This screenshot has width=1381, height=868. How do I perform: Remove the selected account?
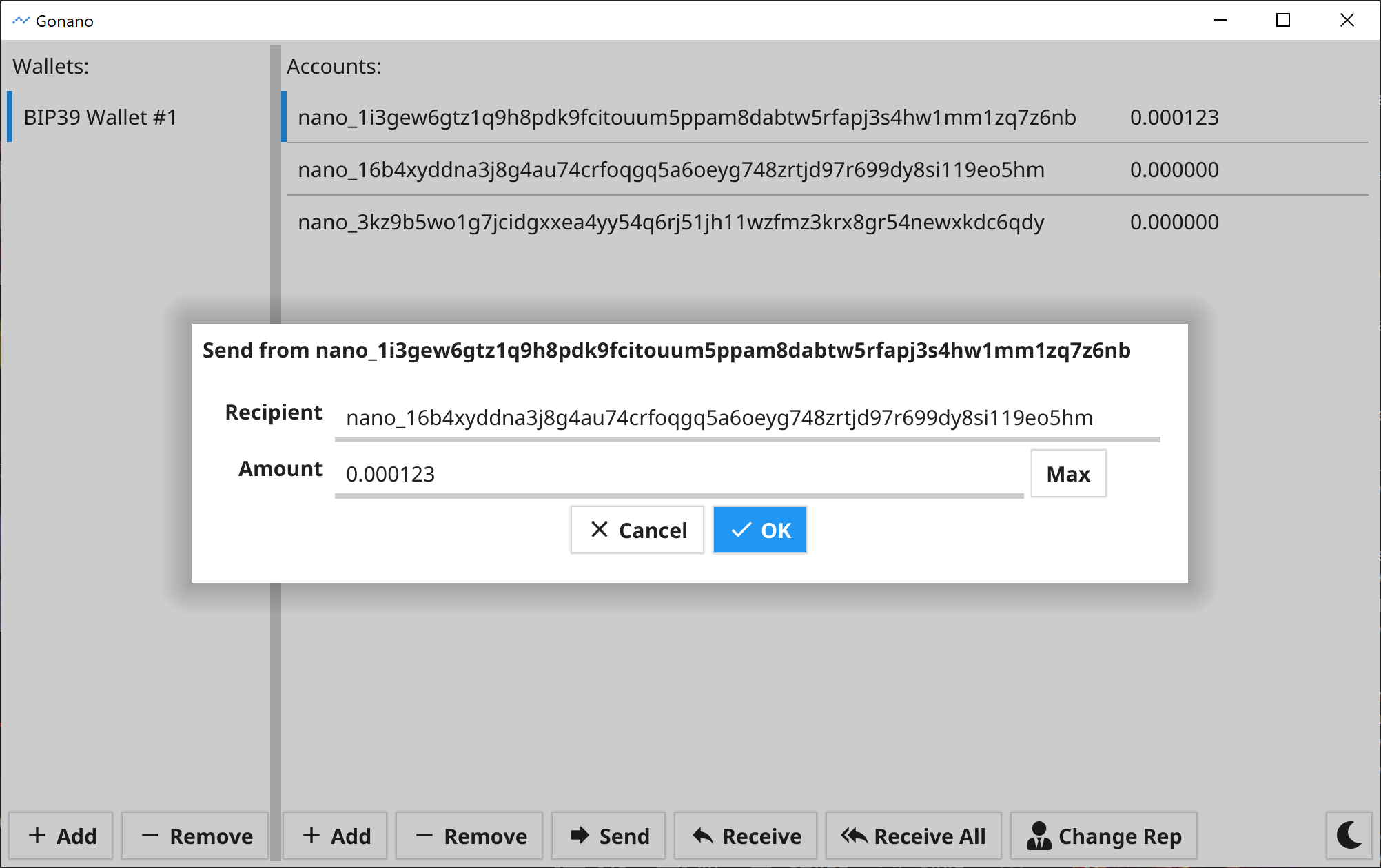tap(470, 836)
